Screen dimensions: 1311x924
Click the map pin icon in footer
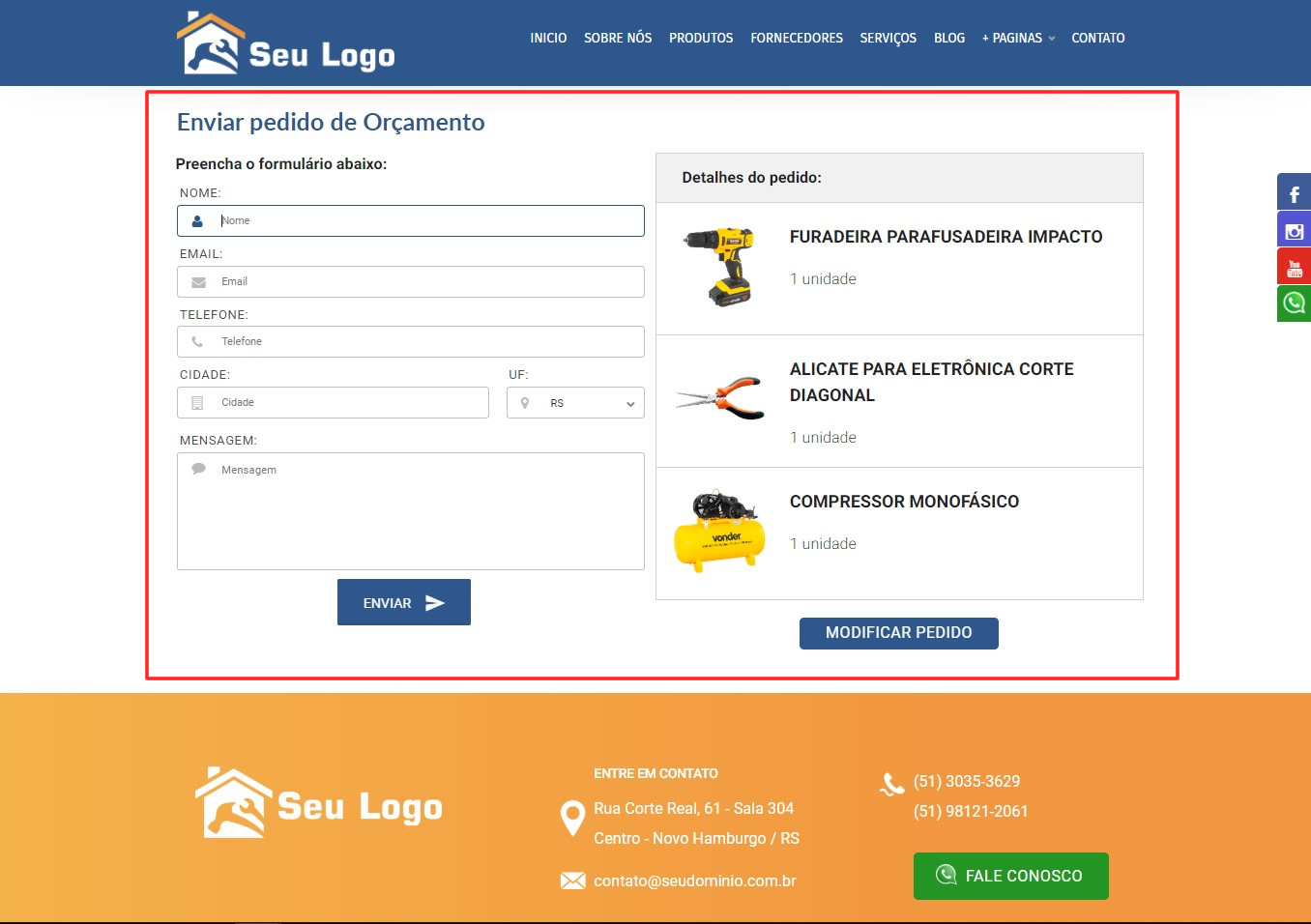pos(572,819)
